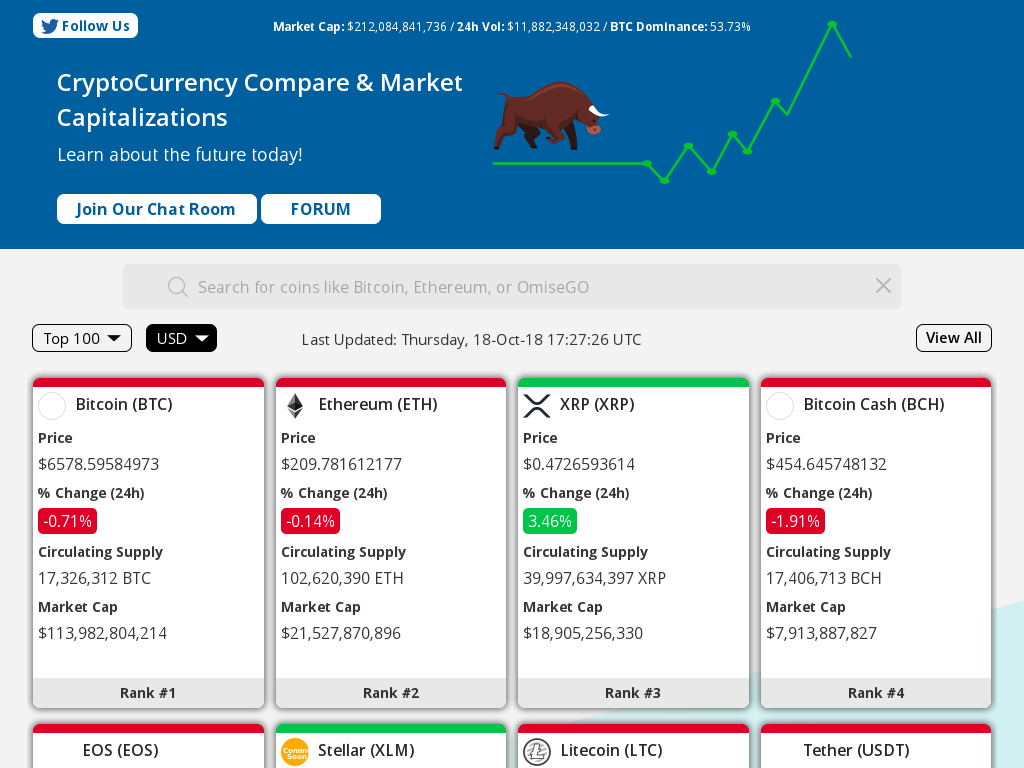Viewport: 1024px width, 768px height.
Task: Expand the View All coin listing
Action: point(953,338)
